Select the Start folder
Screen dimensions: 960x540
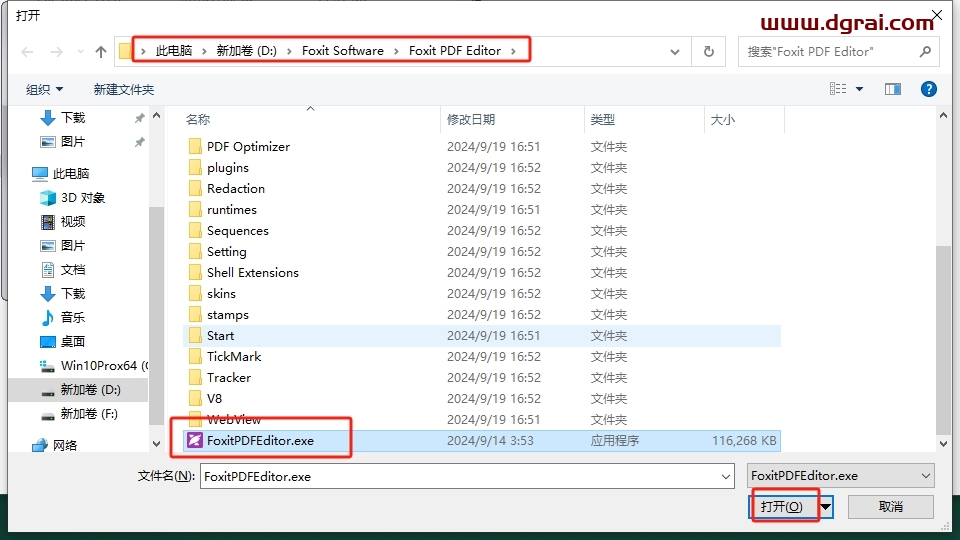(220, 336)
